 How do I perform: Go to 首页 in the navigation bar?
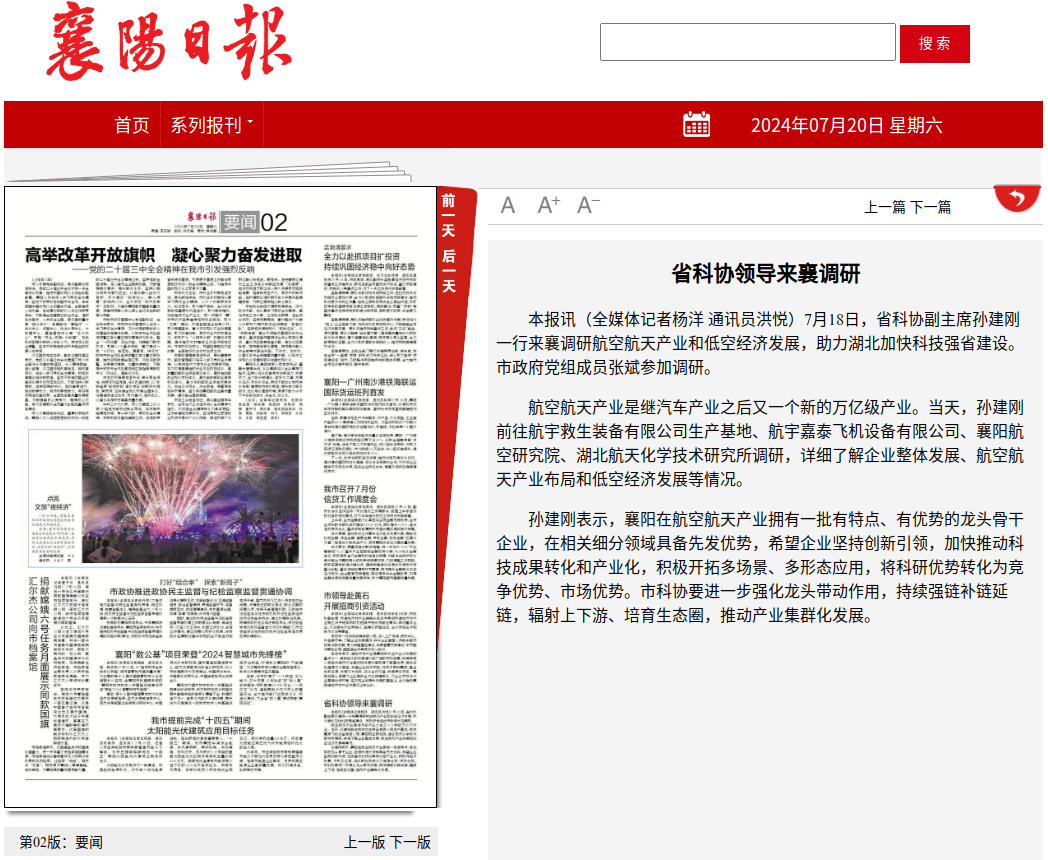[x=132, y=125]
